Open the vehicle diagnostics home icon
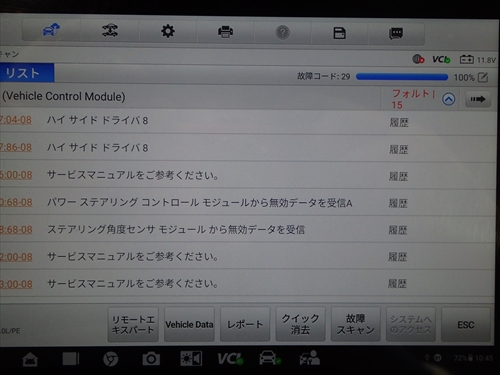This screenshot has width=500, height=375. [x=51, y=30]
